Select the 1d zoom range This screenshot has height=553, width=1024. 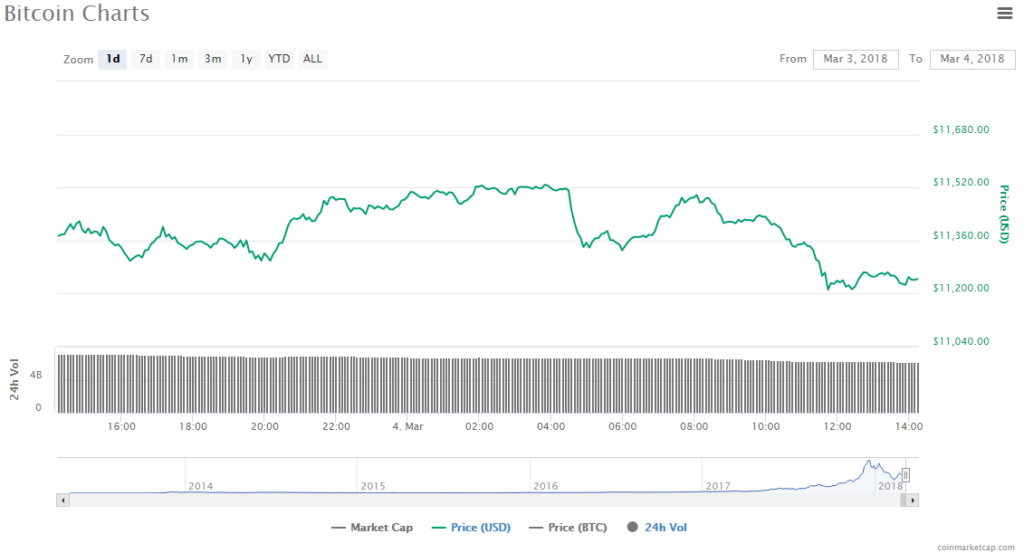coord(113,59)
